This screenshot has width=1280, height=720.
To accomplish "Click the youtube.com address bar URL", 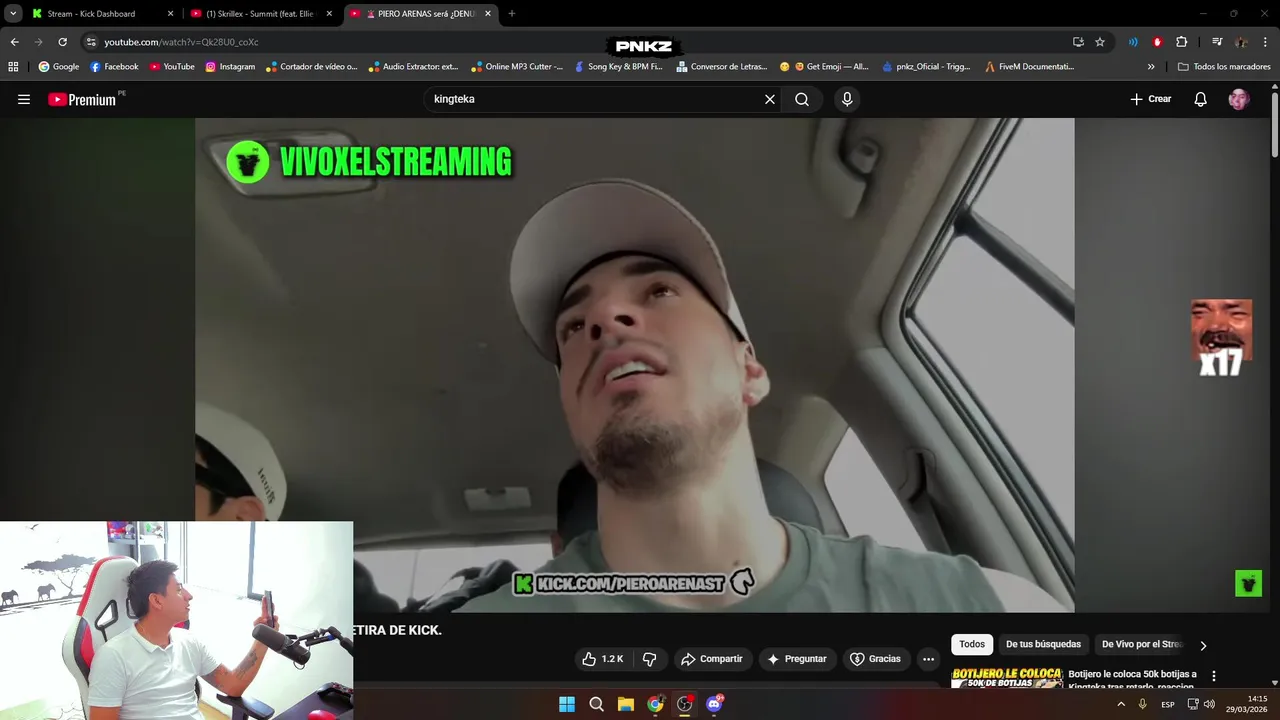I will click(x=181, y=42).
